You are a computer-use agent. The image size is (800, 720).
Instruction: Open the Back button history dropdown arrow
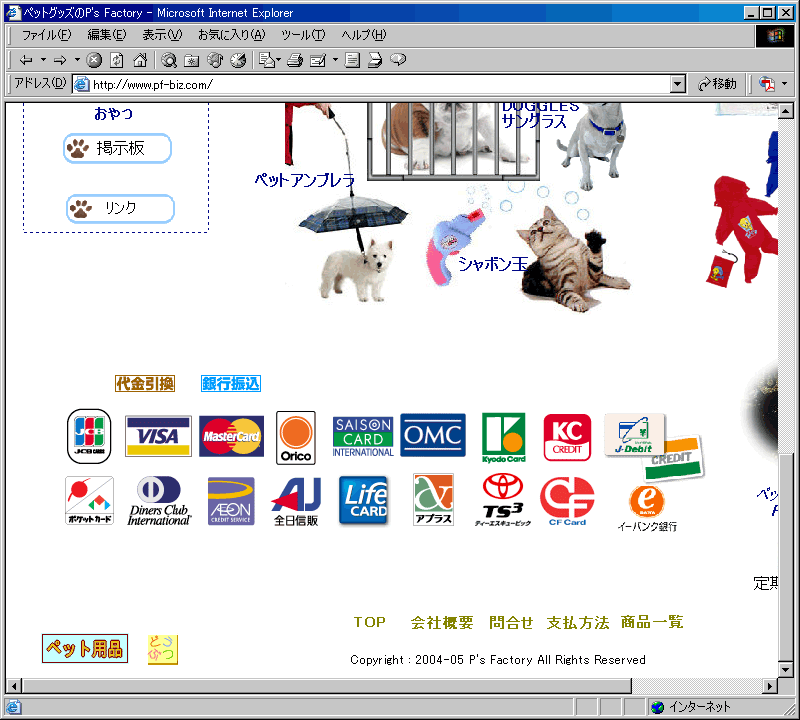(43, 60)
